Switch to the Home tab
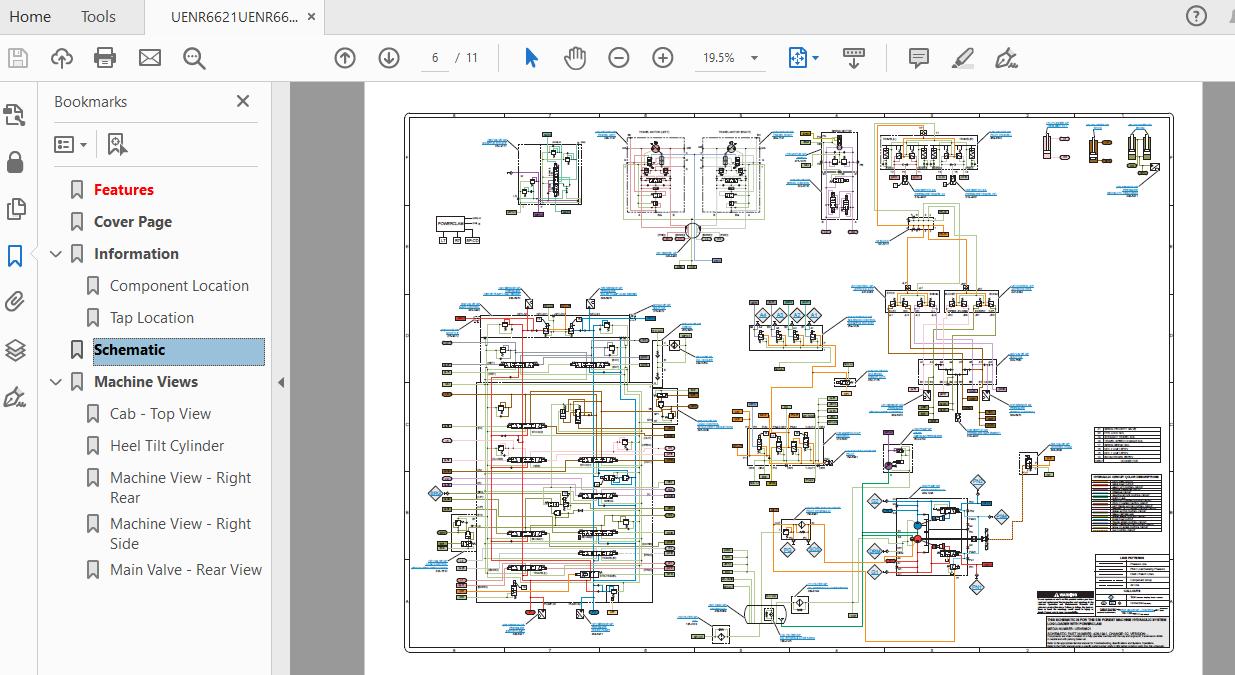This screenshot has width=1235, height=675. (x=30, y=16)
